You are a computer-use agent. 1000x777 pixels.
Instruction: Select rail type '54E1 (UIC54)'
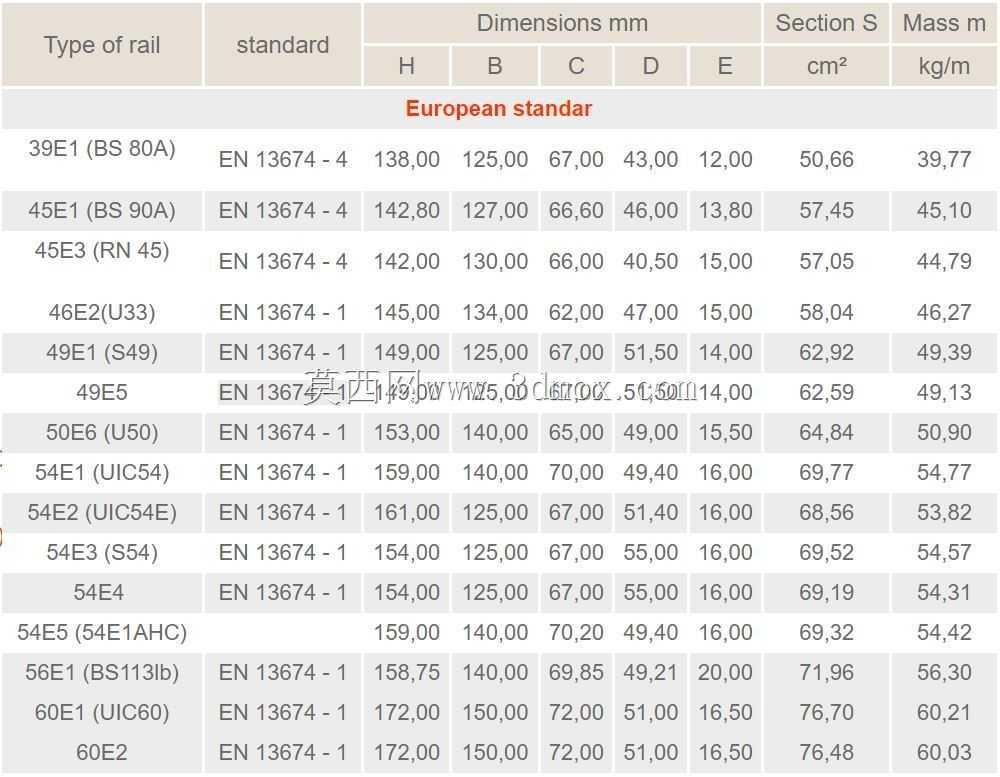pos(102,472)
